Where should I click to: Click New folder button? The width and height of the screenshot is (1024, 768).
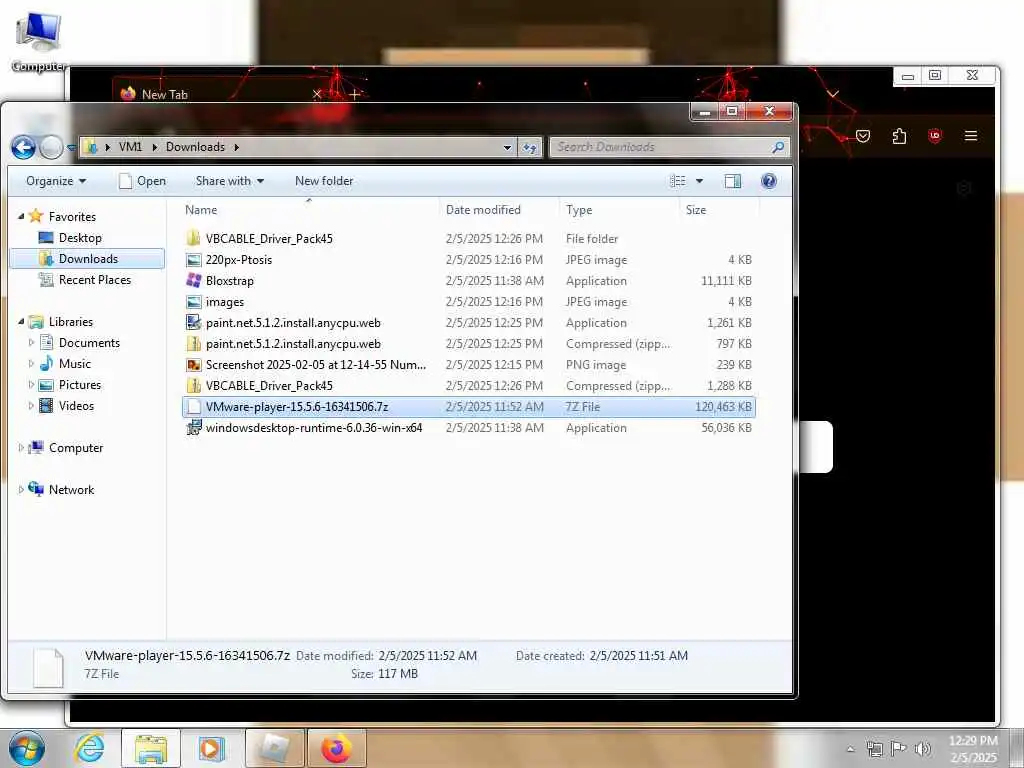point(324,181)
